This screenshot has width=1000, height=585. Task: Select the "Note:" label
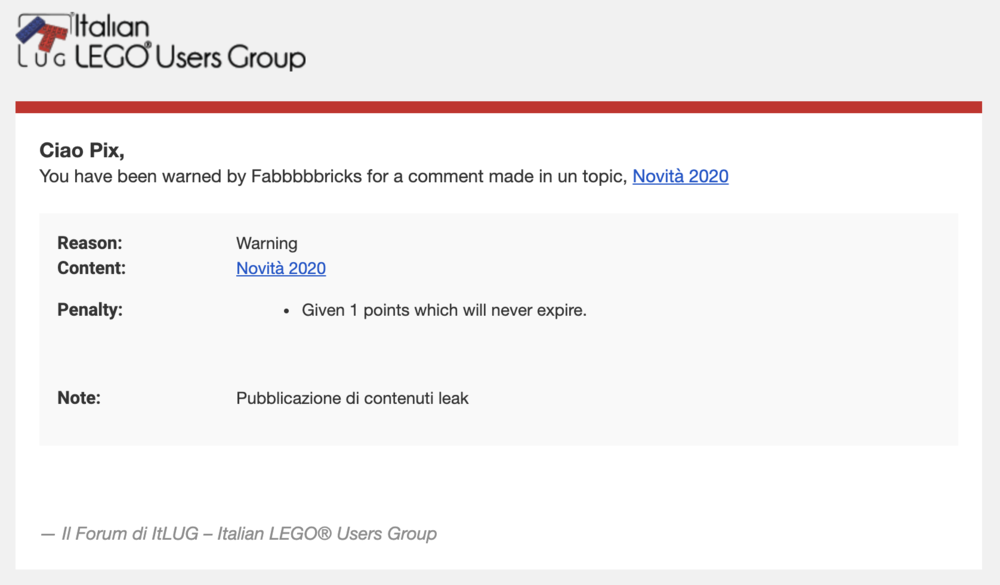click(x=79, y=398)
